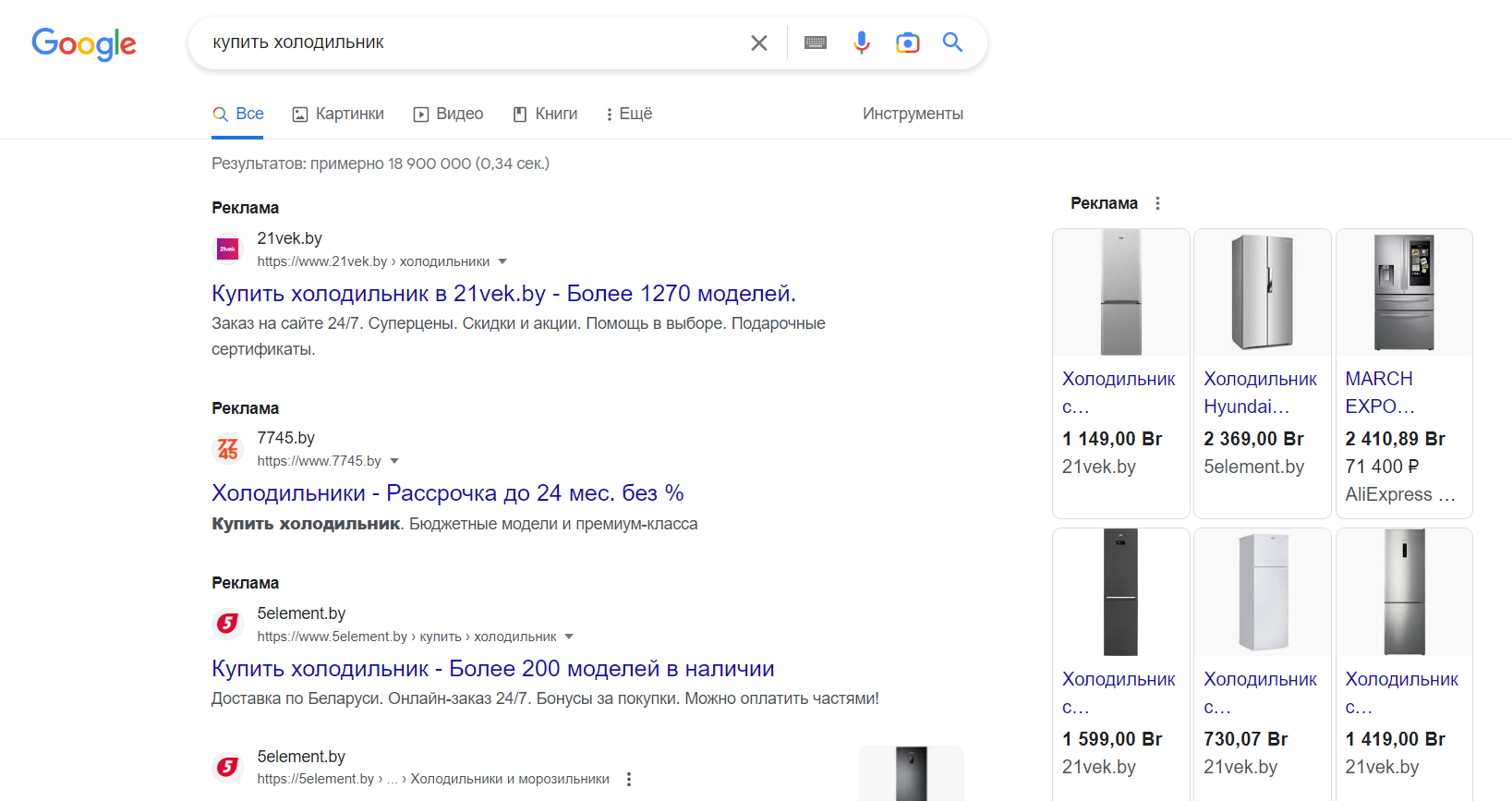Click the 5element.by favicon in organic result
This screenshot has height=801, width=1512.
(227, 767)
